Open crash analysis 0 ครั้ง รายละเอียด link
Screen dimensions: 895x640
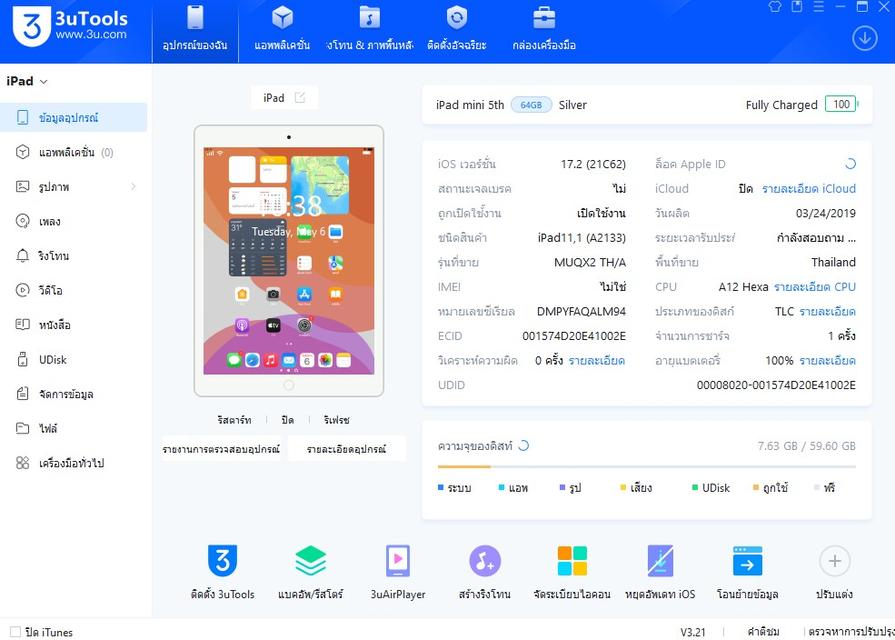tap(596, 360)
